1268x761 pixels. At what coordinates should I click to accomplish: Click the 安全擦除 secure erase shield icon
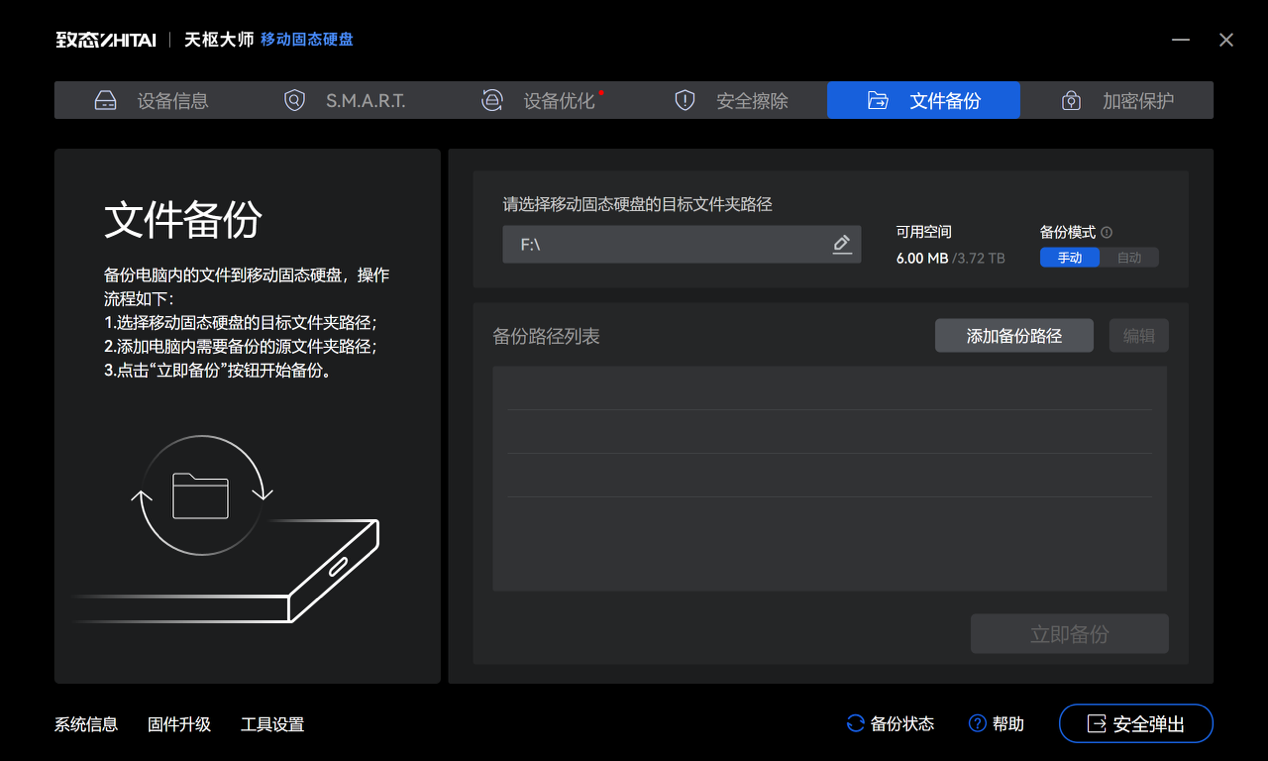click(684, 100)
